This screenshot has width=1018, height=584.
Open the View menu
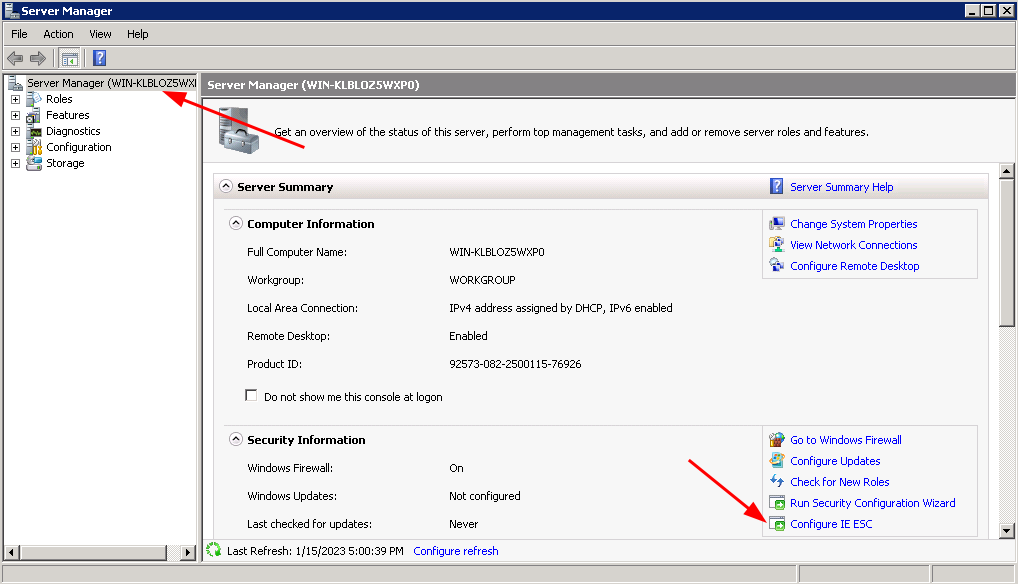[x=100, y=33]
